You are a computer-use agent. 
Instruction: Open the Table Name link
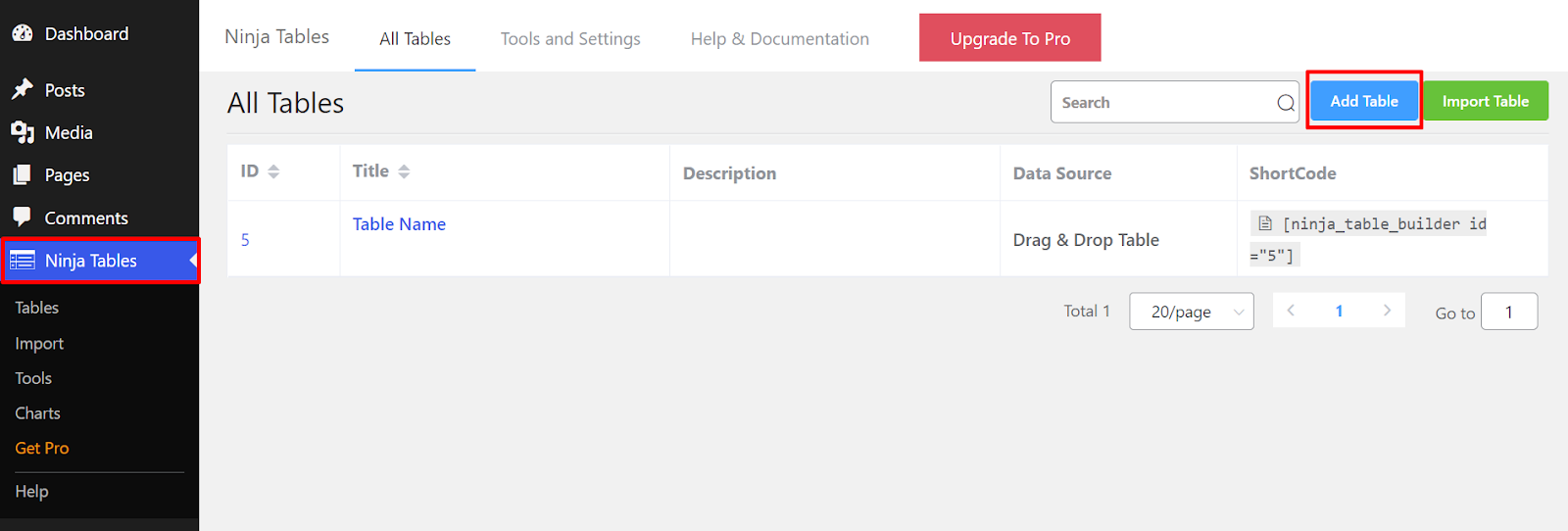(x=399, y=224)
